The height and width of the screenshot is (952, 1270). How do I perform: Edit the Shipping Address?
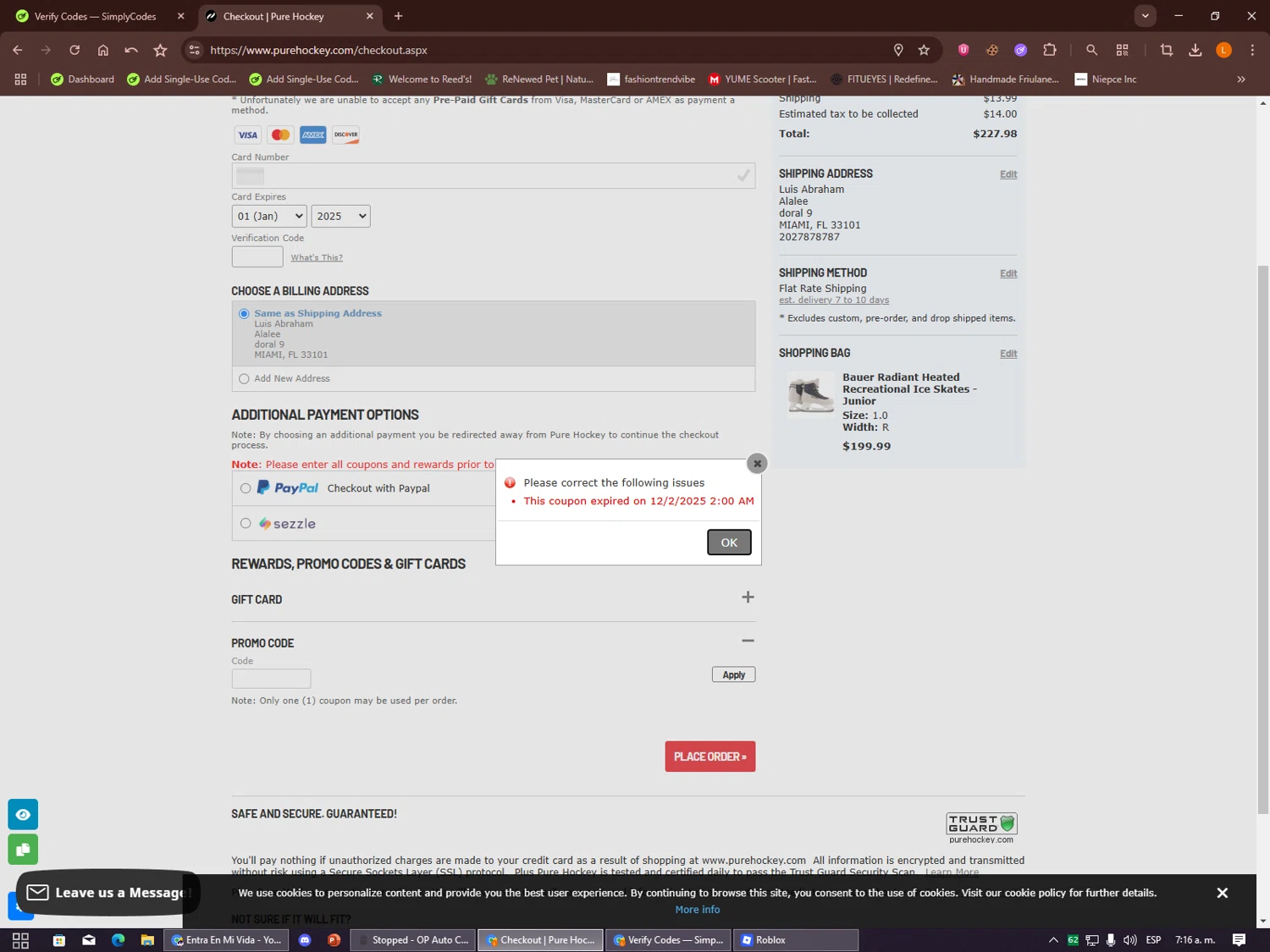[x=1008, y=174]
